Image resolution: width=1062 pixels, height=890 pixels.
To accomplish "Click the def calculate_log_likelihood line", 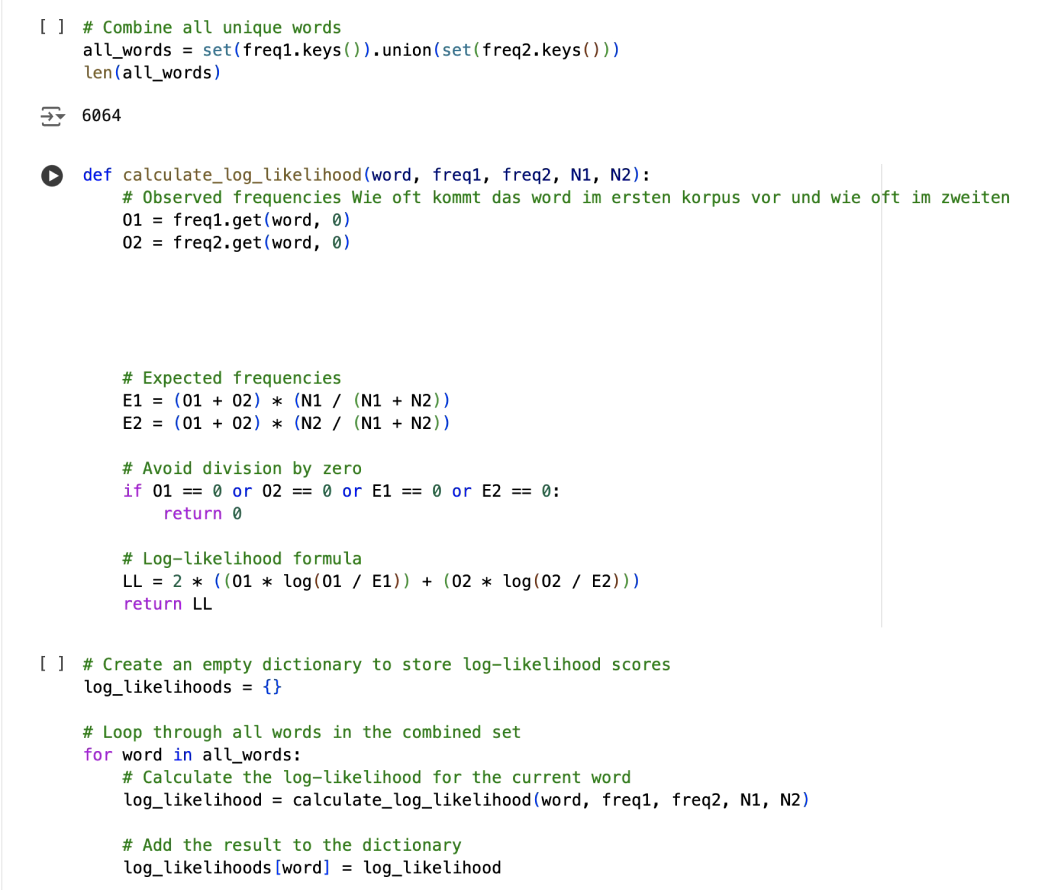I will (366, 175).
